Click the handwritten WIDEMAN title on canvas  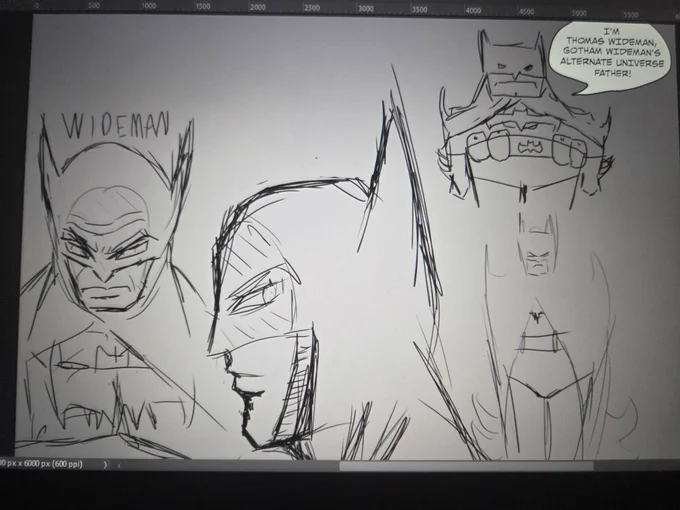(x=115, y=124)
